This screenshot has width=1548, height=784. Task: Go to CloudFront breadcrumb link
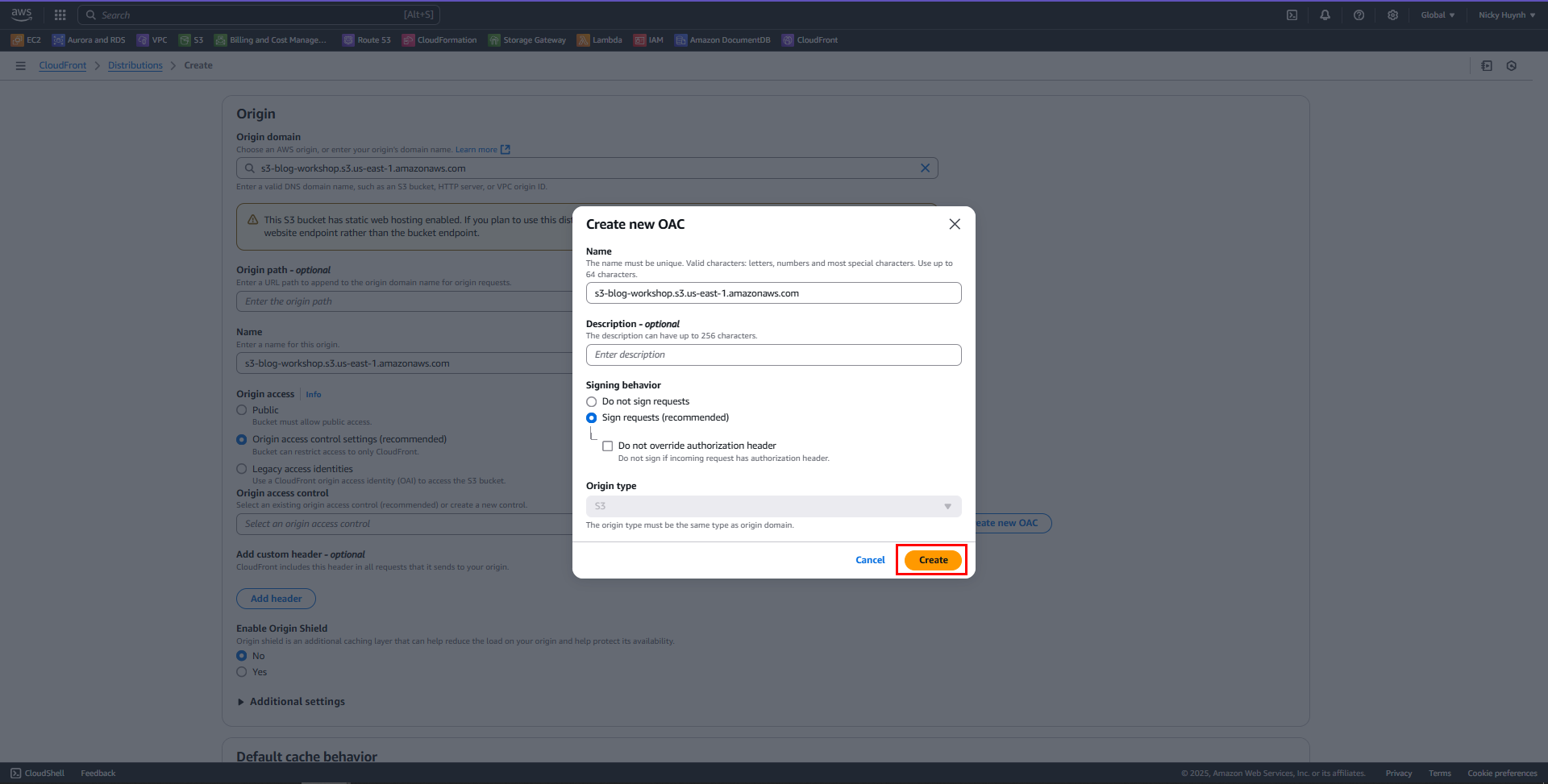pyautogui.click(x=63, y=65)
